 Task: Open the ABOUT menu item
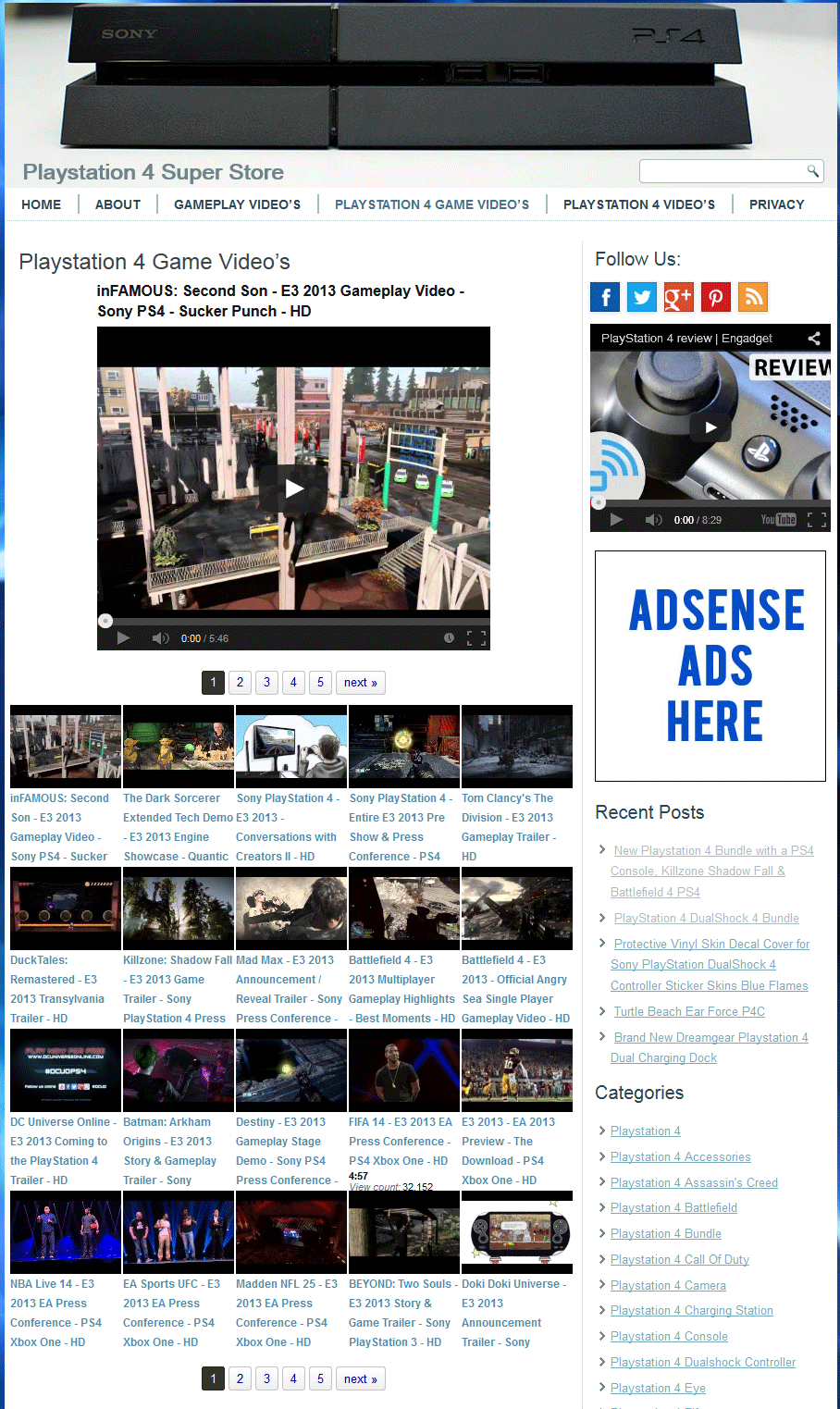point(117,204)
